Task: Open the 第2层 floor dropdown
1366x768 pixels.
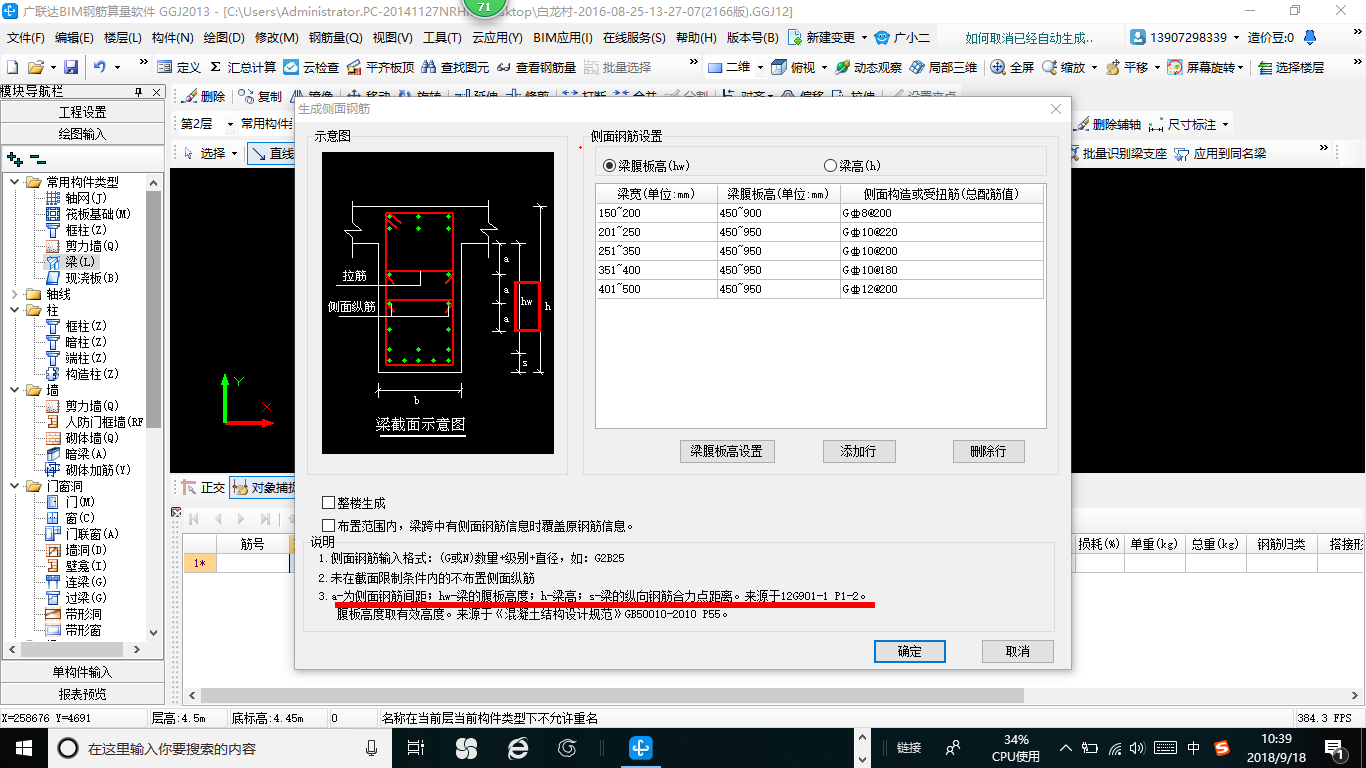Action: point(231,124)
